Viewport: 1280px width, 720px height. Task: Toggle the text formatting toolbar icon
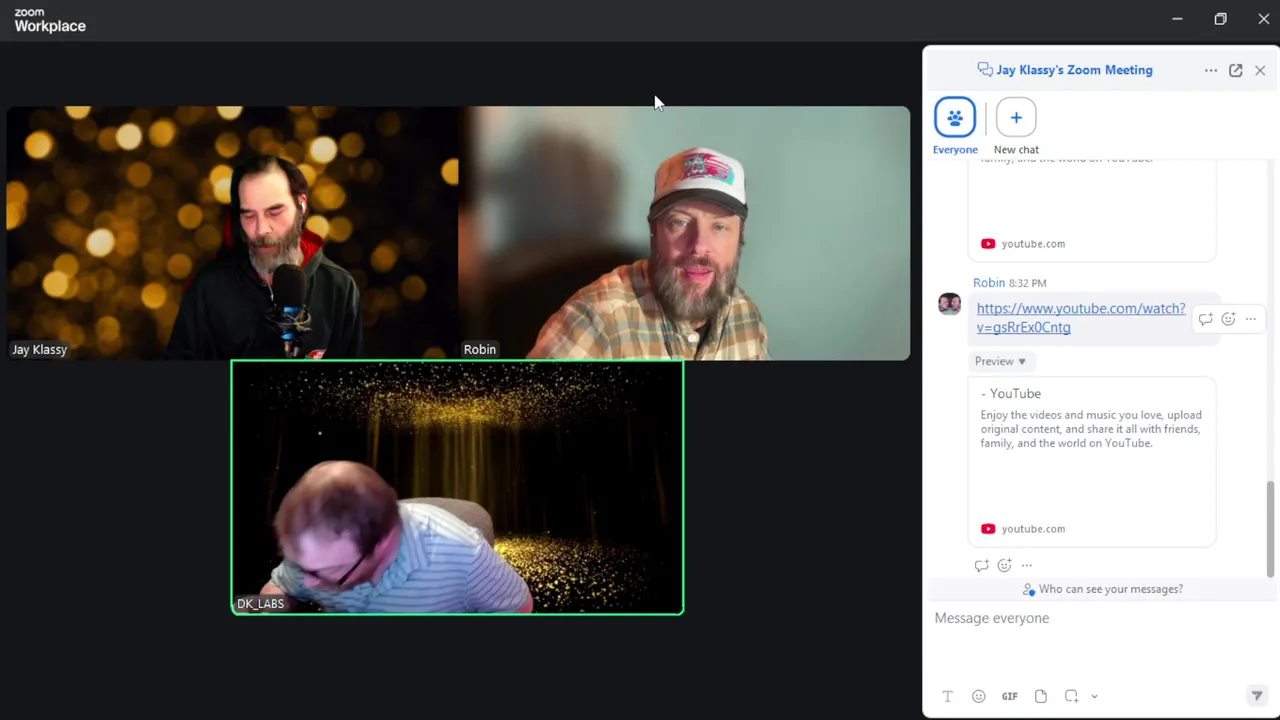click(x=947, y=696)
